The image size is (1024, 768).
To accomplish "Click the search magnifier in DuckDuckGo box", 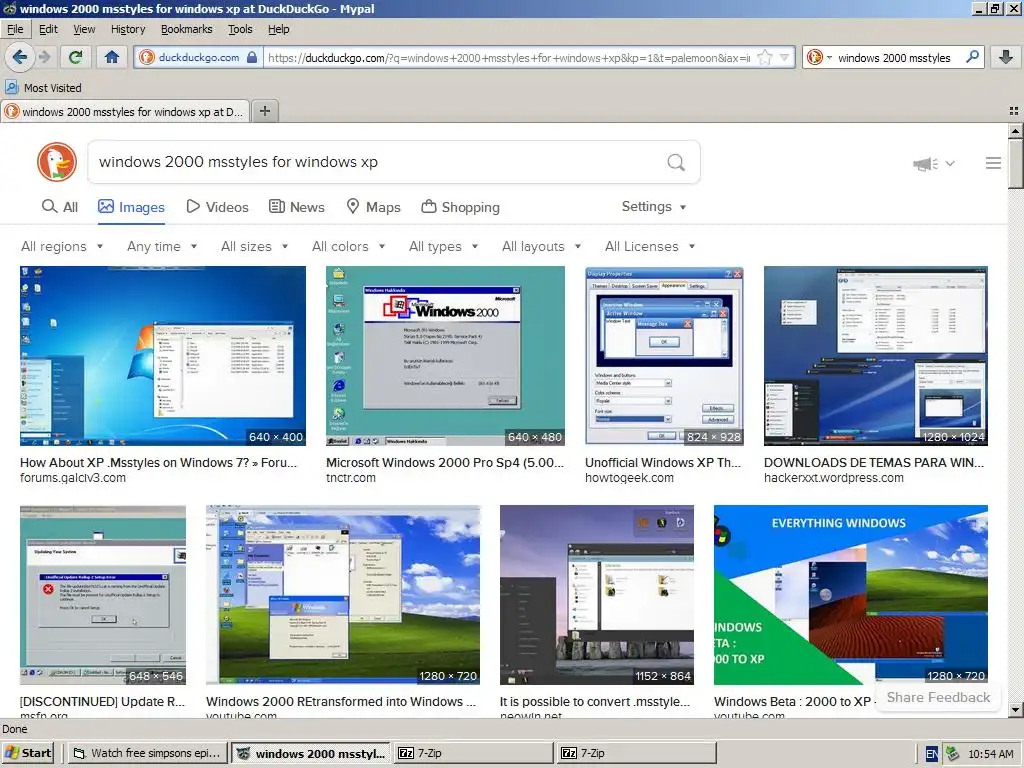I will pos(676,162).
